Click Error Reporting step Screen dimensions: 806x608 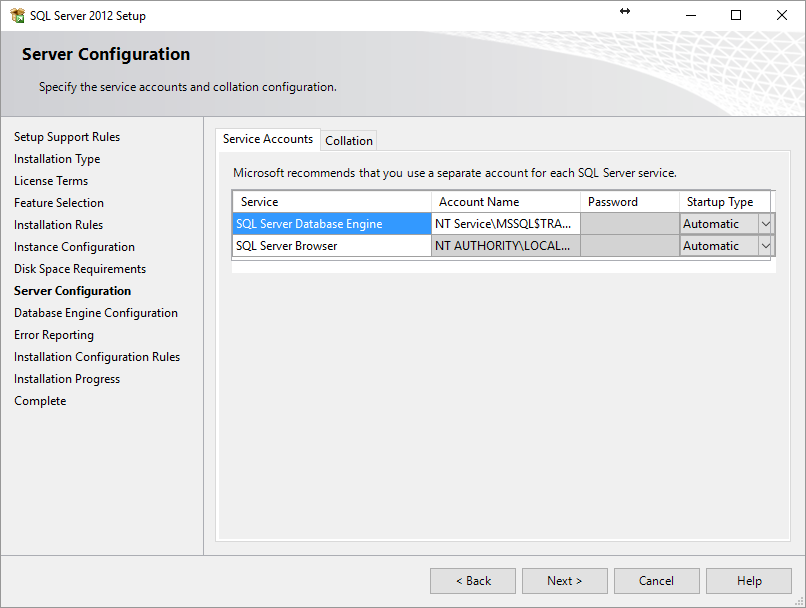54,335
